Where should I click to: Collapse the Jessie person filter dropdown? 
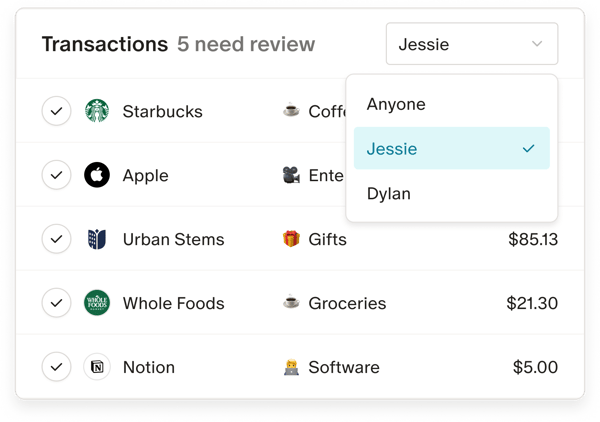click(x=472, y=44)
